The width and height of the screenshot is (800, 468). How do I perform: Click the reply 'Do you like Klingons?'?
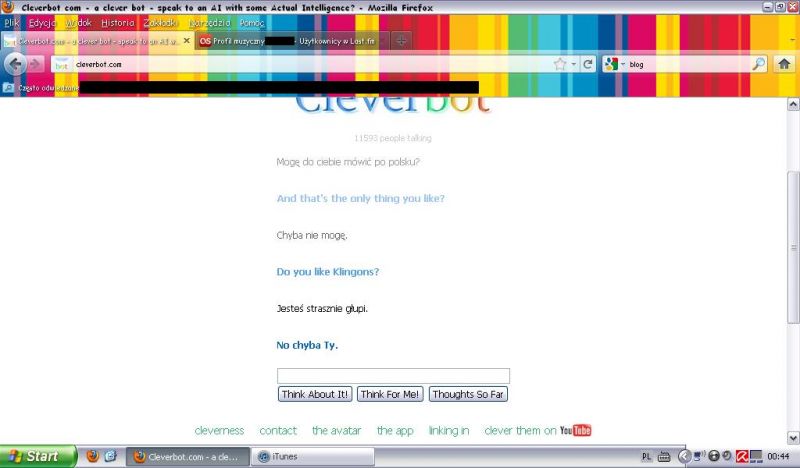click(328, 272)
